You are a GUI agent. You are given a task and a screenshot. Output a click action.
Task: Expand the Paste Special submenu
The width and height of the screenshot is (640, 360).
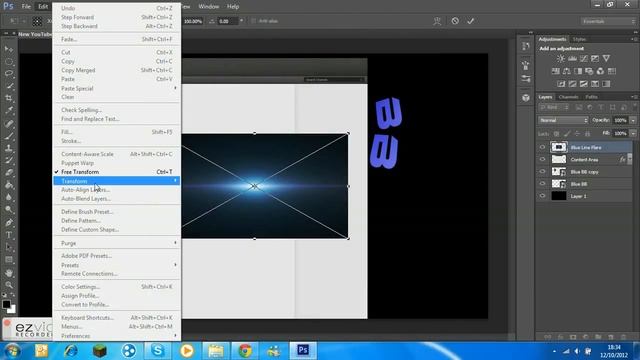pyautogui.click(x=117, y=88)
